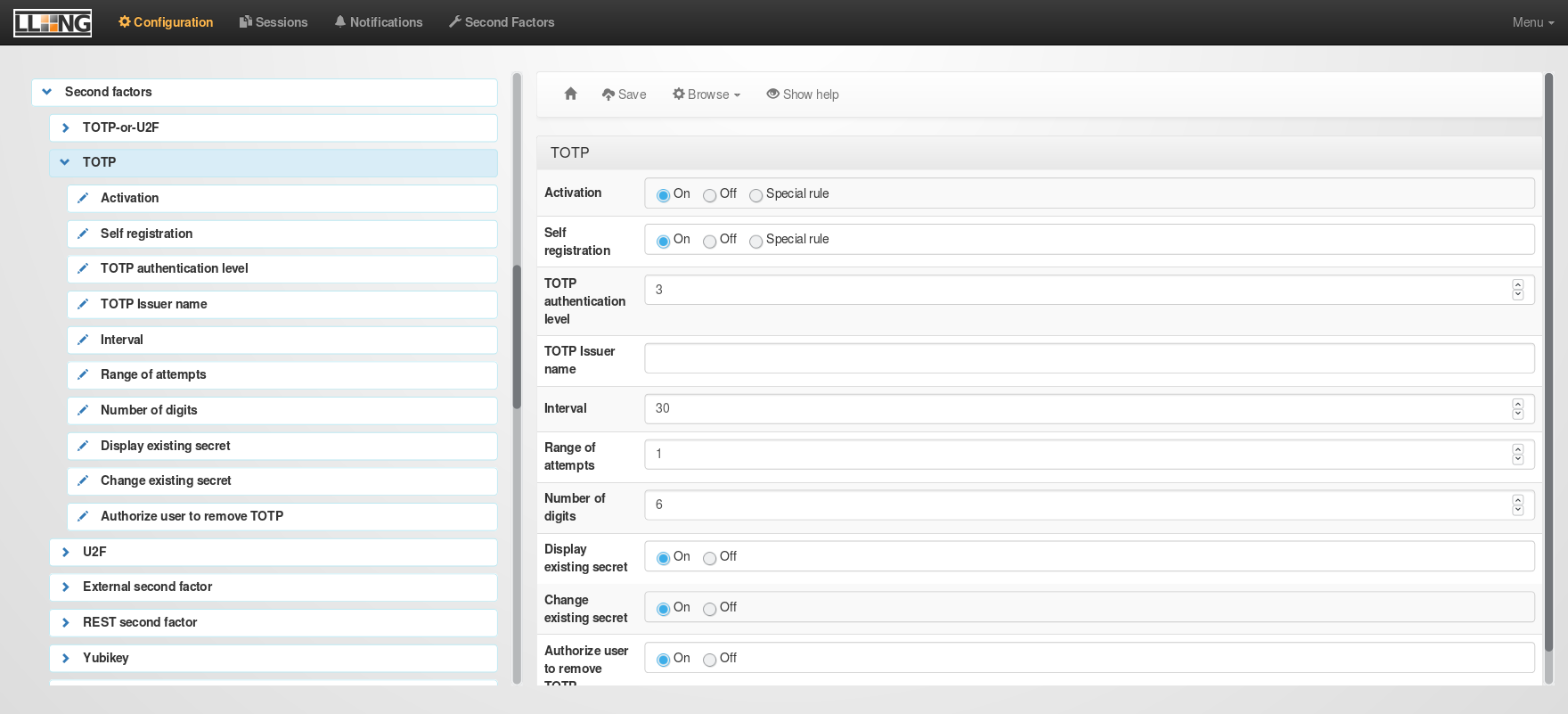The height and width of the screenshot is (714, 1568).
Task: Click pencil icon beside Authorize user to remove TOTP
Action: [x=83, y=516]
